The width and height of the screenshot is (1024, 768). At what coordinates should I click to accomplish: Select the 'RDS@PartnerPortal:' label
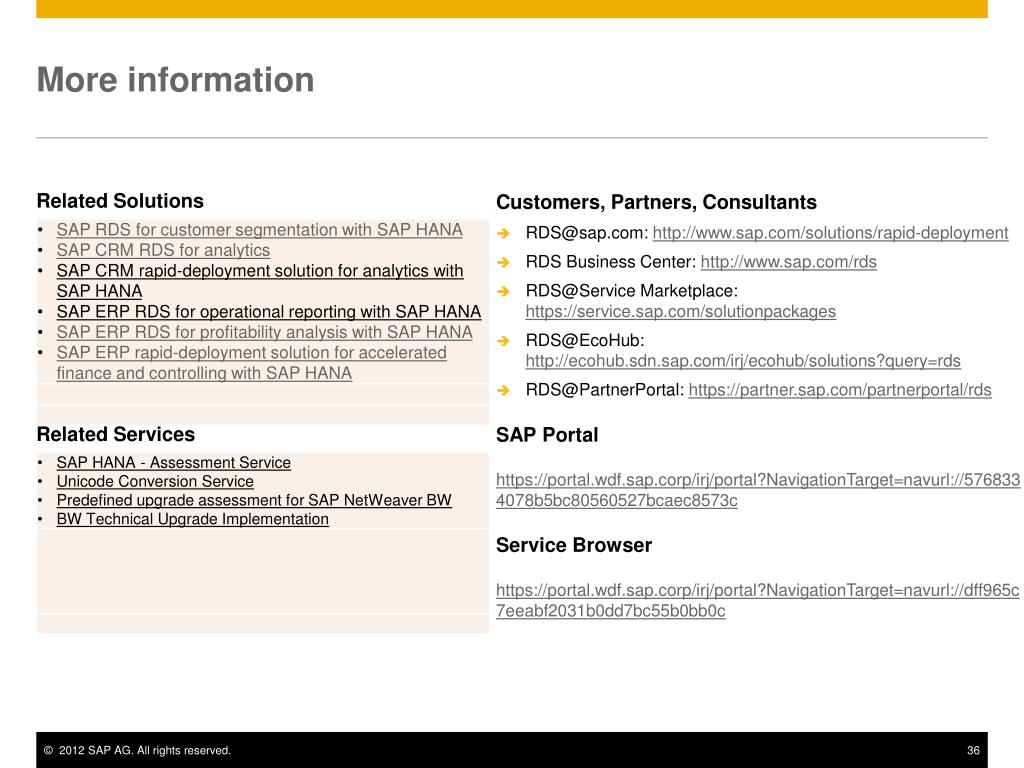tap(605, 390)
